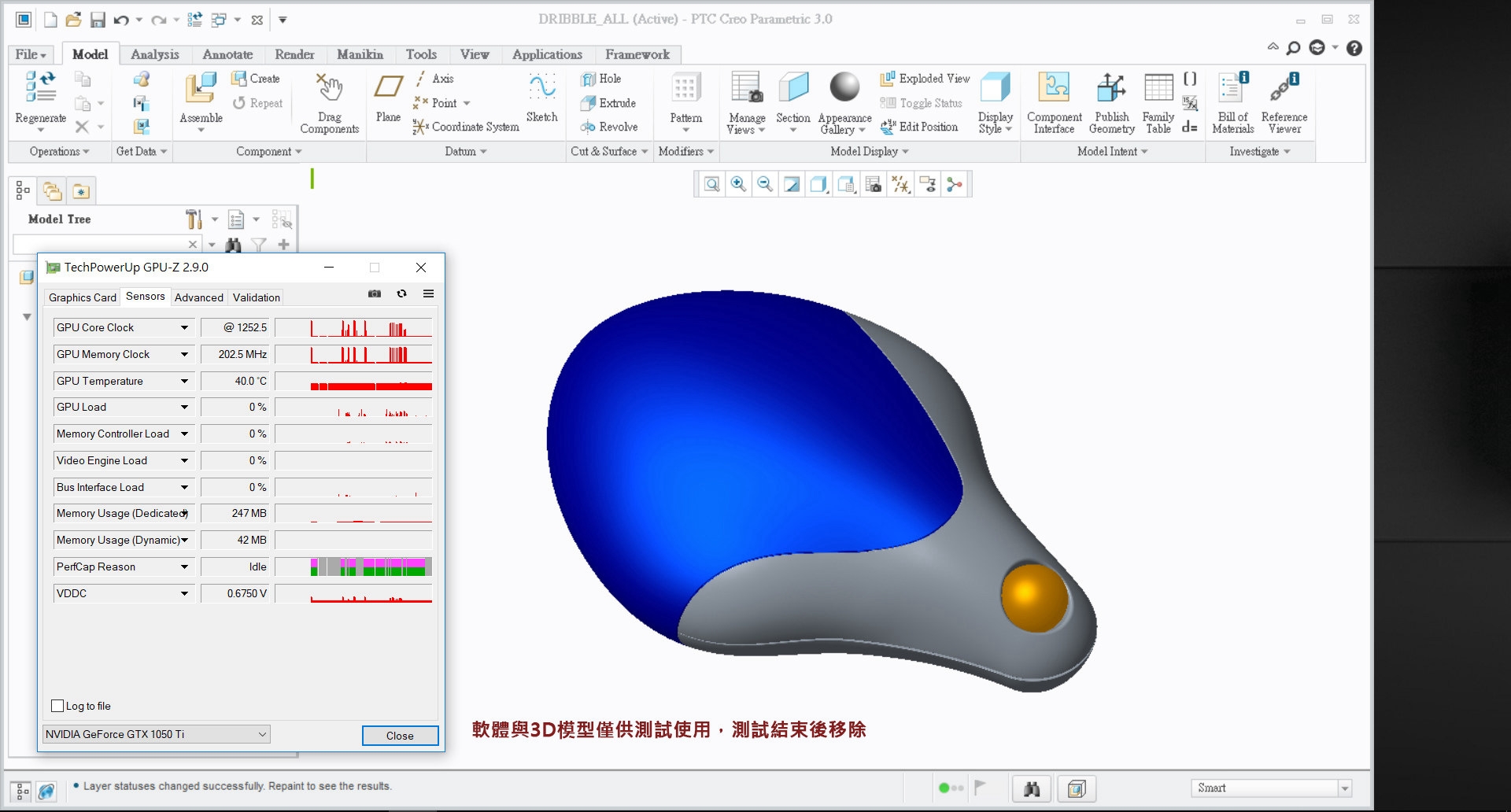The height and width of the screenshot is (812, 1511).
Task: Click Zoom In in graphics toolbar
Action: click(x=738, y=184)
